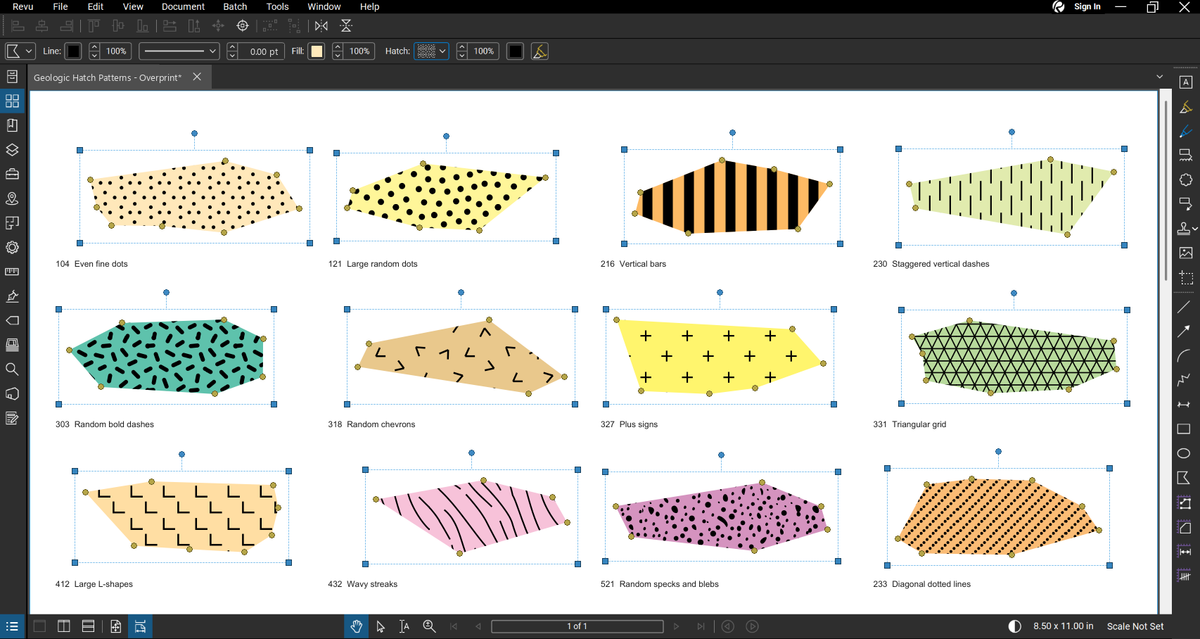Open the File menu
The height and width of the screenshot is (639, 1200).
tap(60, 7)
